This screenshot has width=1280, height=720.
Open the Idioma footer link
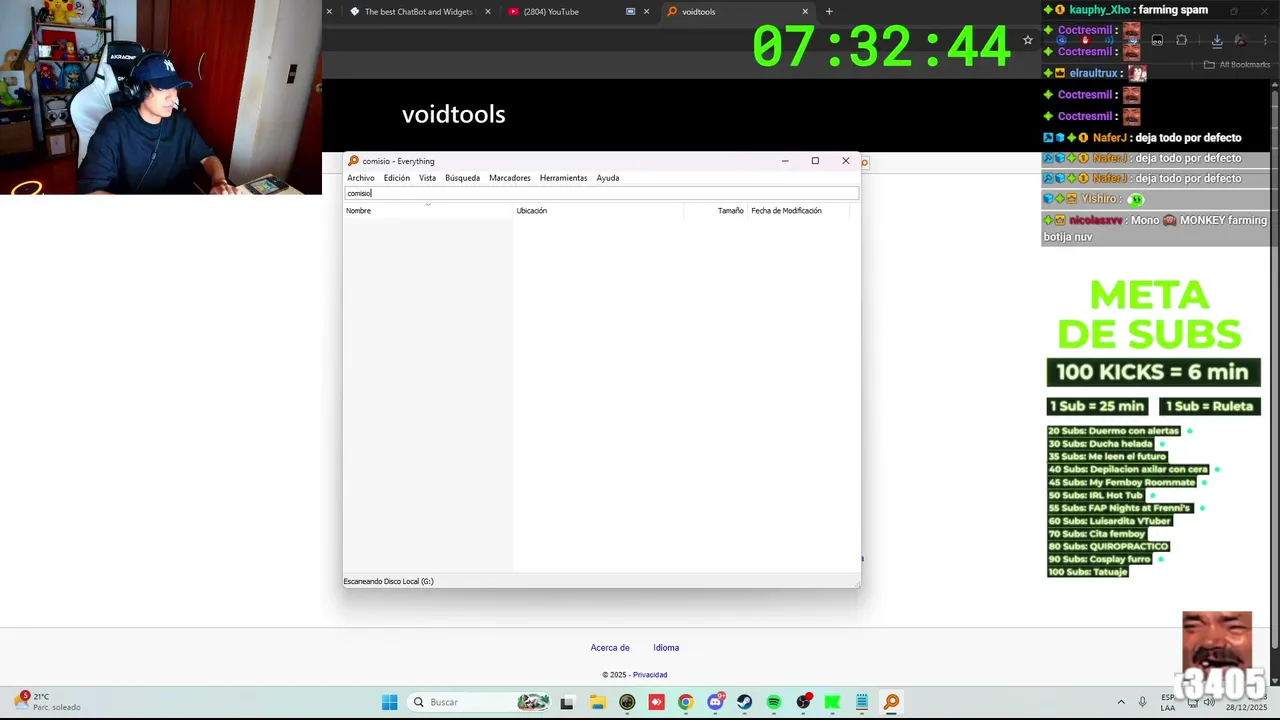[666, 648]
